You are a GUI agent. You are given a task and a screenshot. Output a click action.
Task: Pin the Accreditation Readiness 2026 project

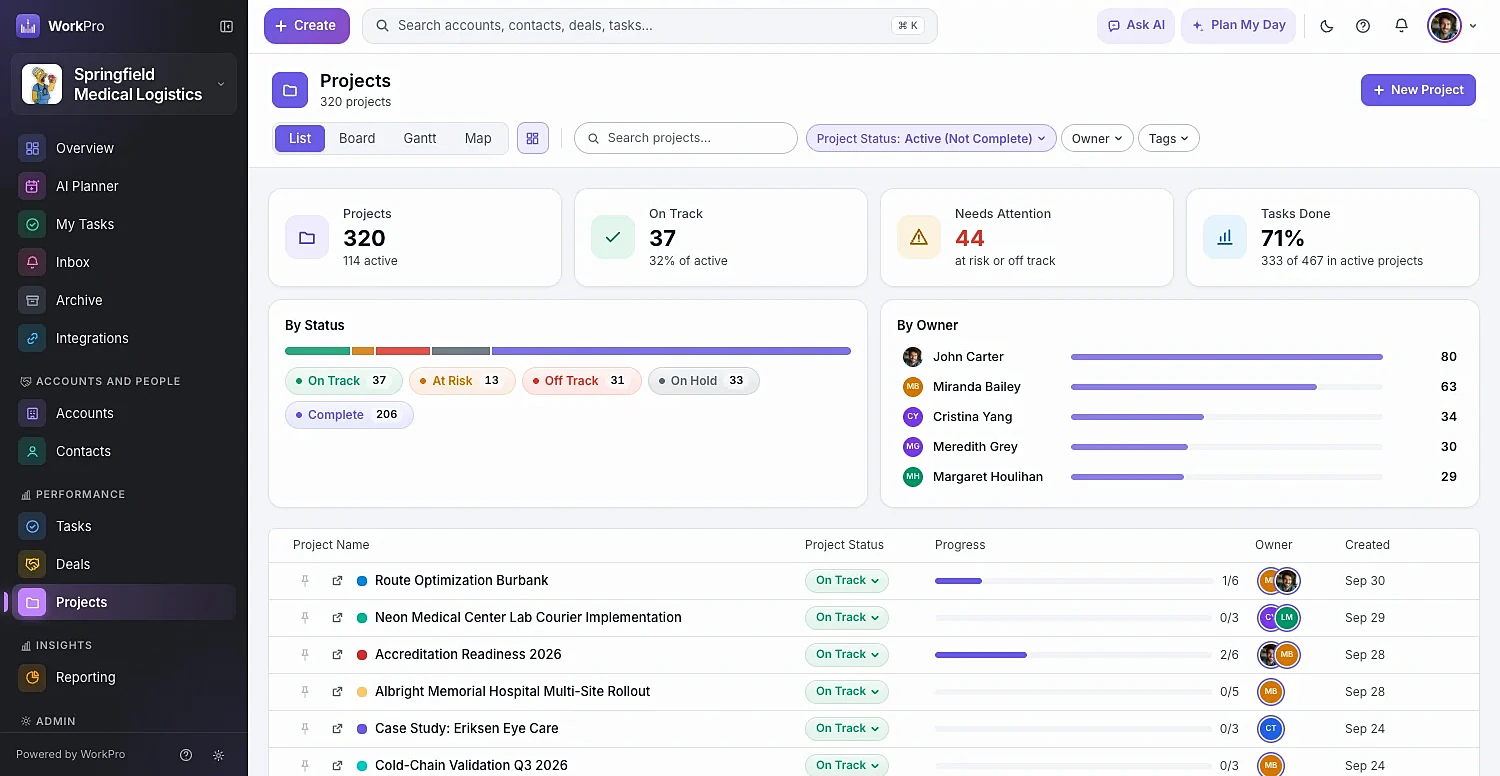tap(305, 655)
